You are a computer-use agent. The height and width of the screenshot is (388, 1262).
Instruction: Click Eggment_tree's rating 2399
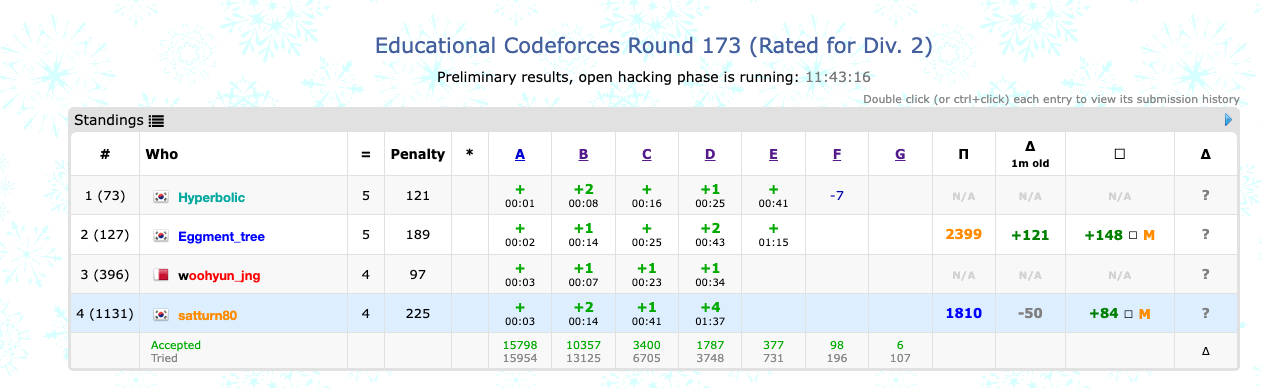(963, 235)
